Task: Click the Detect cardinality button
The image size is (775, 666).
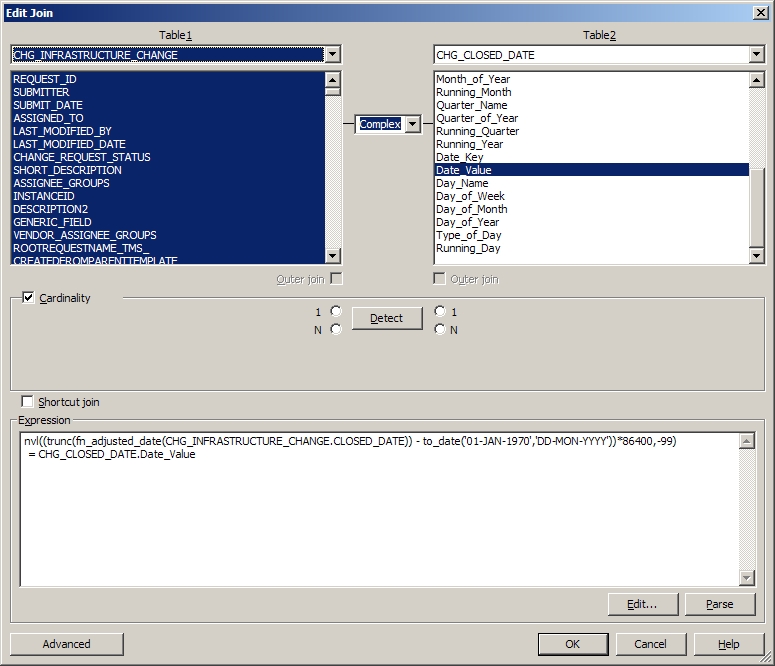Action: 386,318
